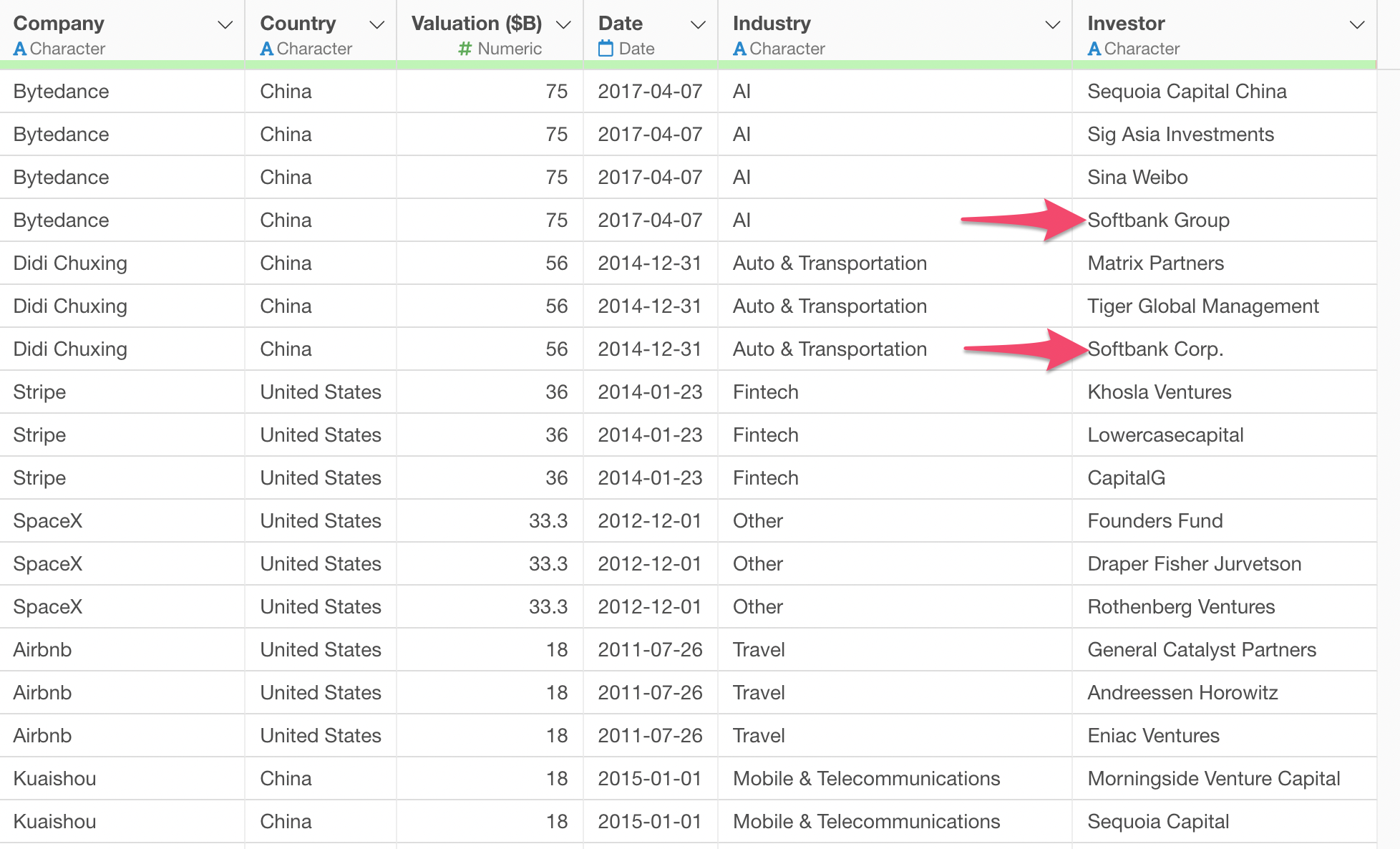
Task: Click the Character type icon under Company
Action: tap(20, 49)
